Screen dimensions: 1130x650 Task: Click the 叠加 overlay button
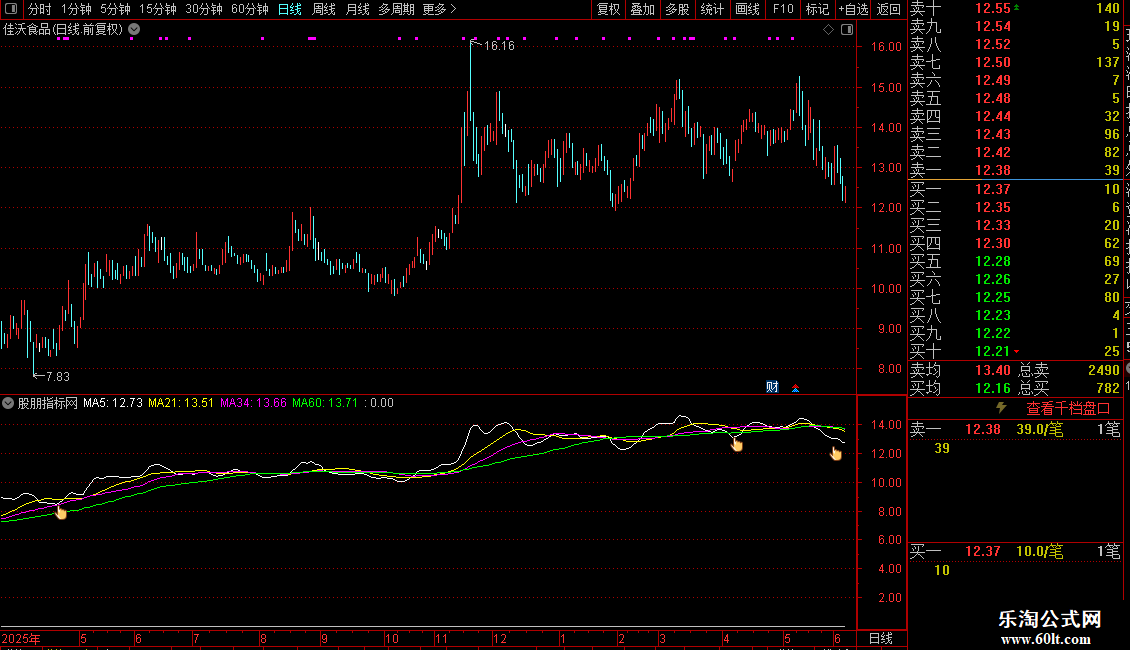tap(642, 9)
